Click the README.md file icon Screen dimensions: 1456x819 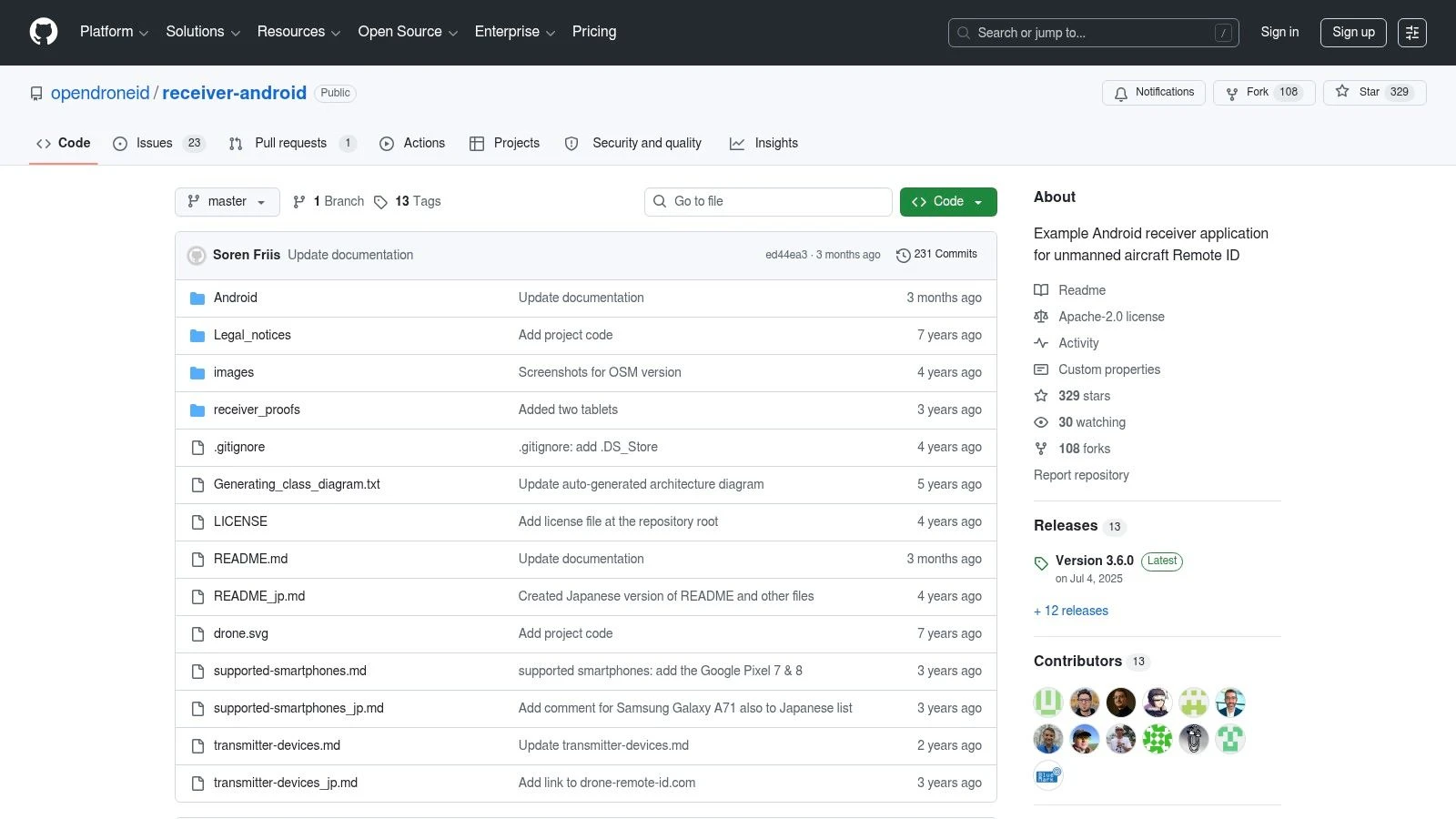[197, 560]
